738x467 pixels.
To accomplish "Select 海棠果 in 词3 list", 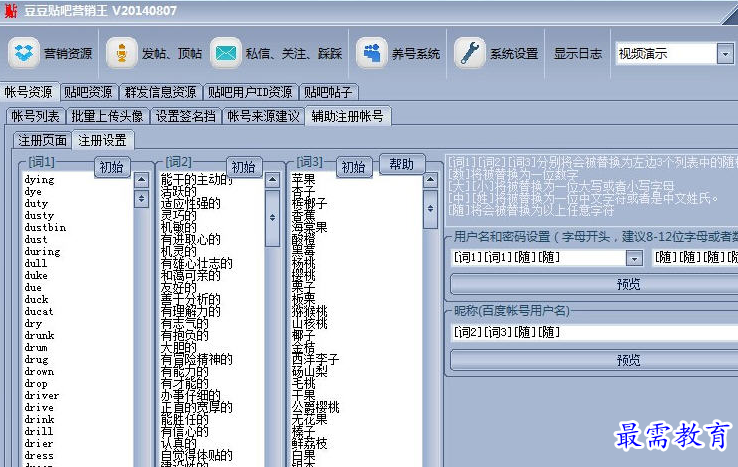I will click(310, 227).
